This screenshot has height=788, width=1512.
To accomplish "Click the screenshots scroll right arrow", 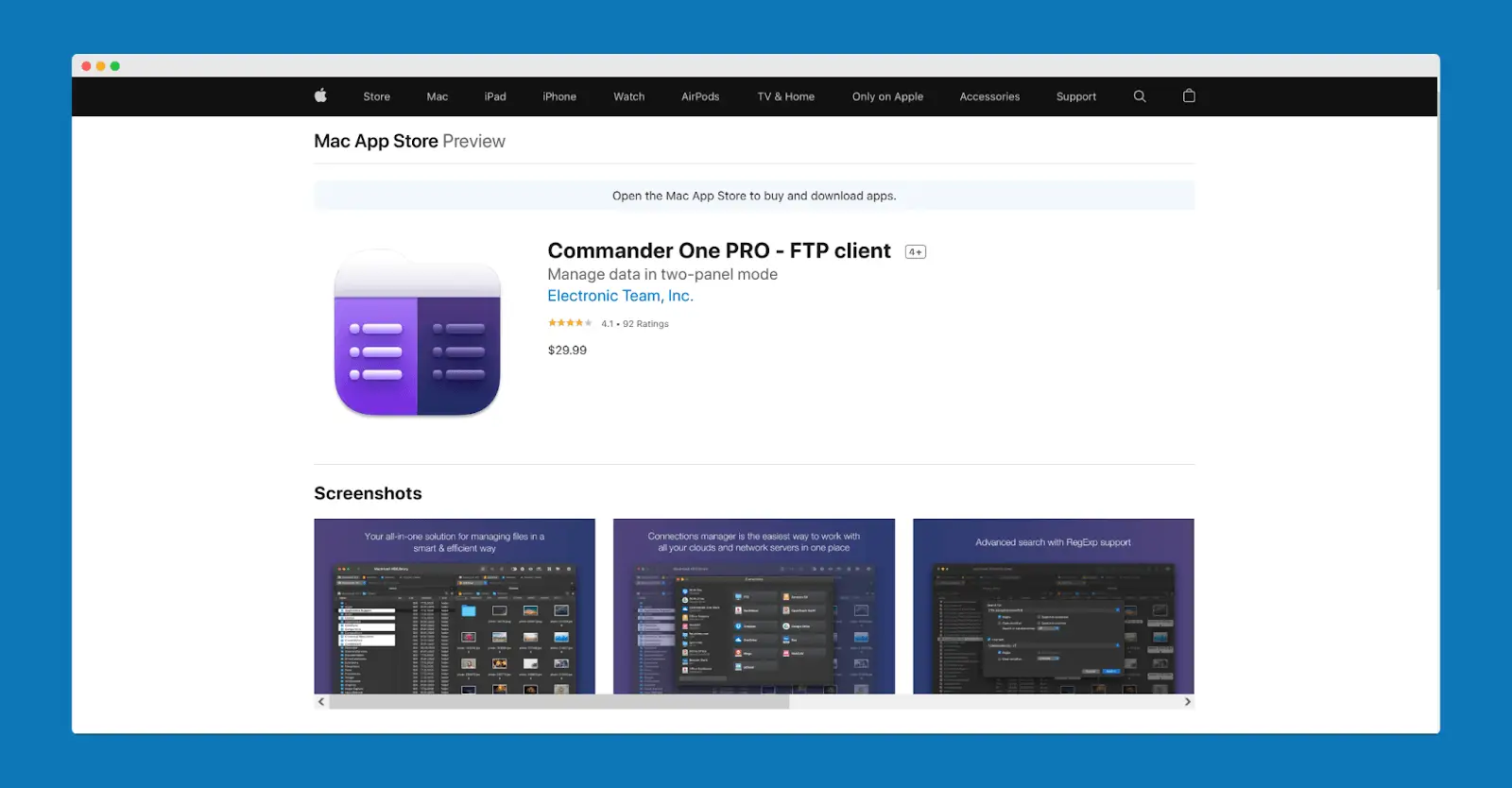I will point(1187,702).
